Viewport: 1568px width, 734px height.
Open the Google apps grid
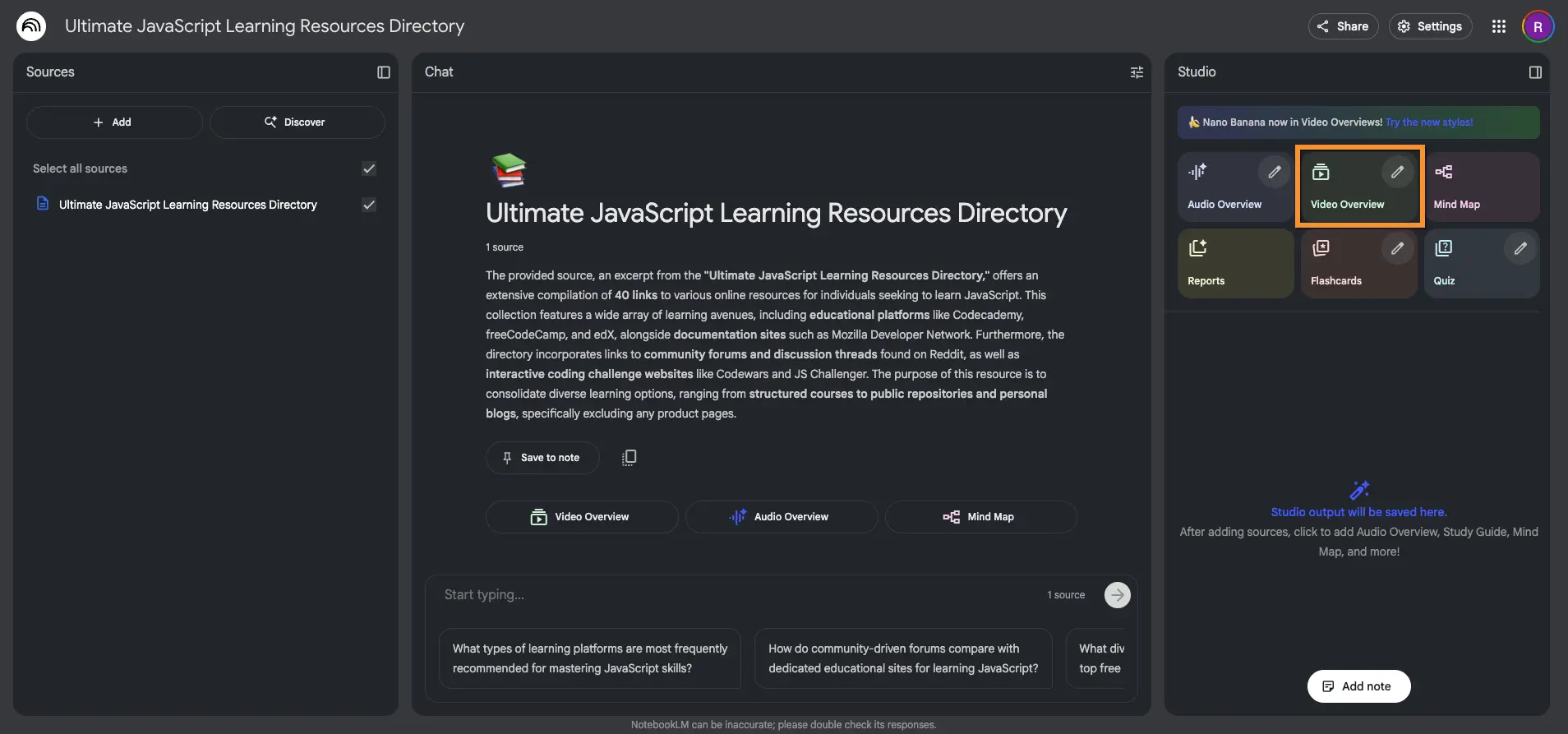pos(1498,26)
